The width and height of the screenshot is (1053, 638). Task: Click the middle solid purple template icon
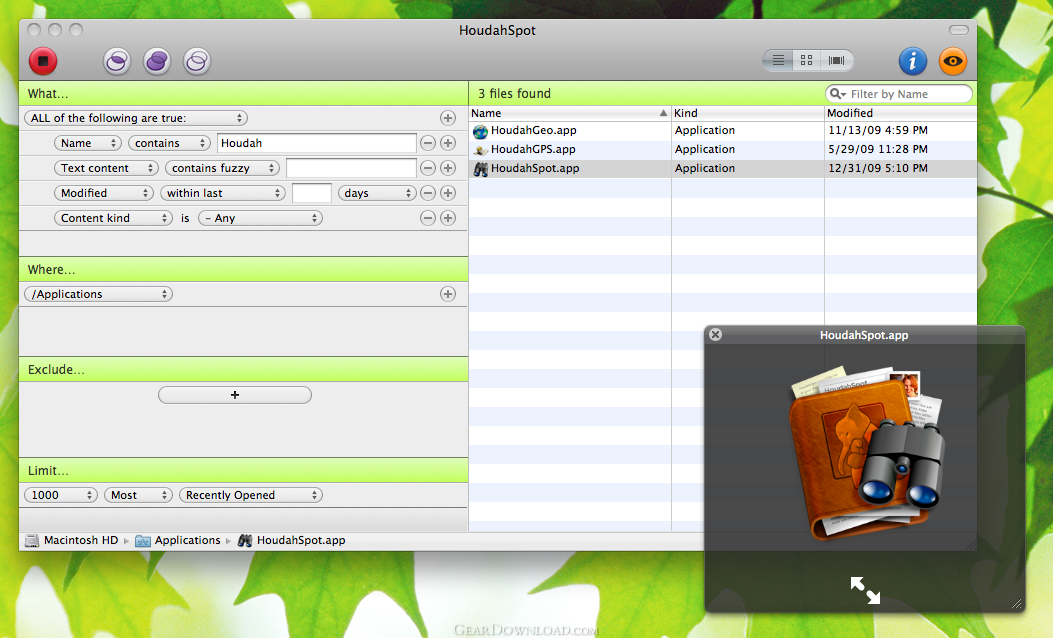[x=157, y=61]
